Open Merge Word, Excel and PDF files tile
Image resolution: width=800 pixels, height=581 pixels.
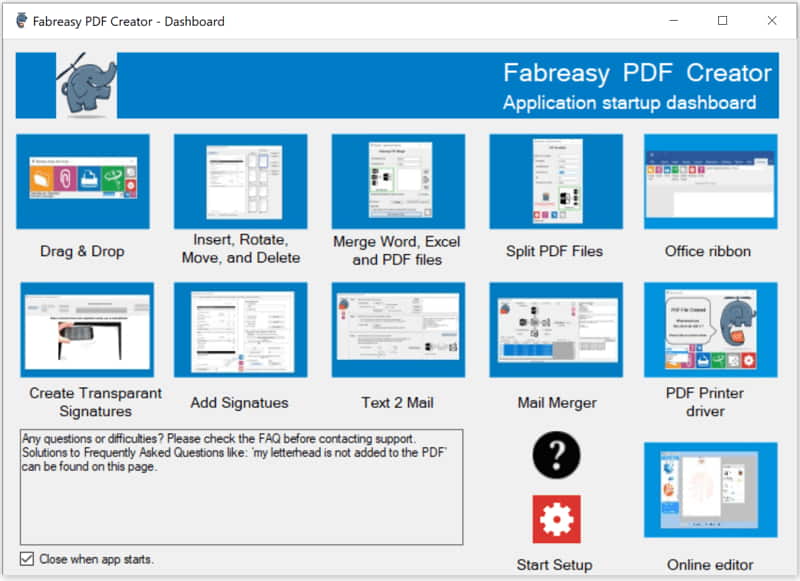click(x=398, y=182)
